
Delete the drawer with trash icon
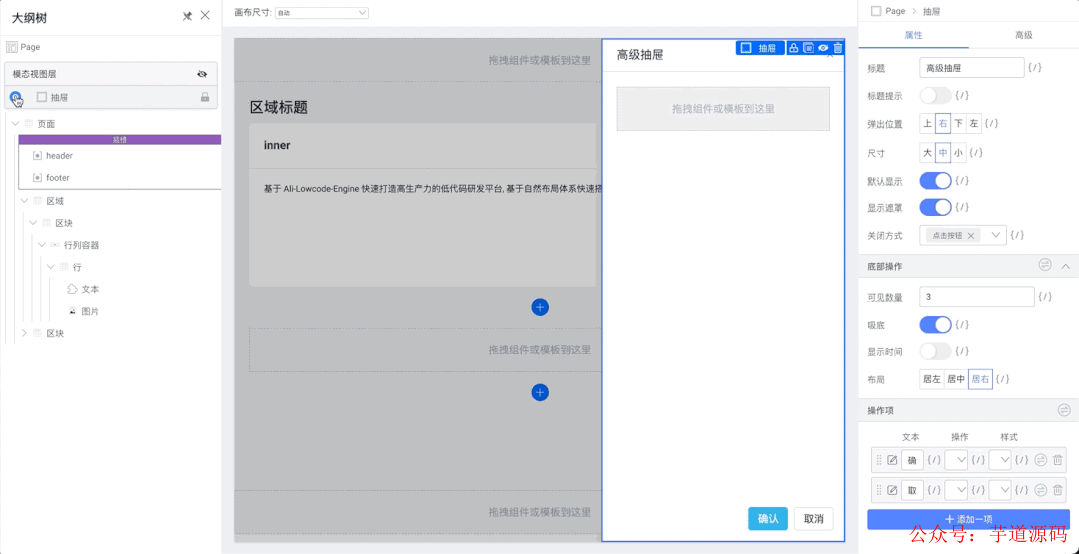837,47
